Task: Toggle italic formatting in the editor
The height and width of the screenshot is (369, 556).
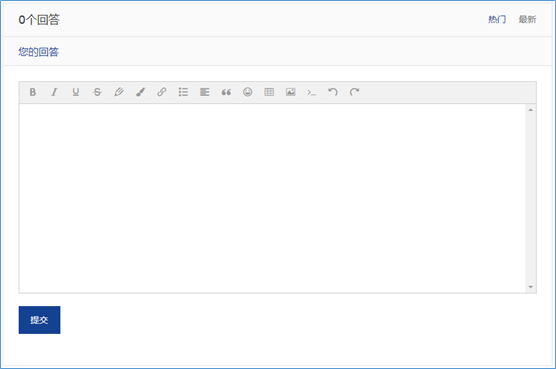Action: pyautogui.click(x=54, y=92)
